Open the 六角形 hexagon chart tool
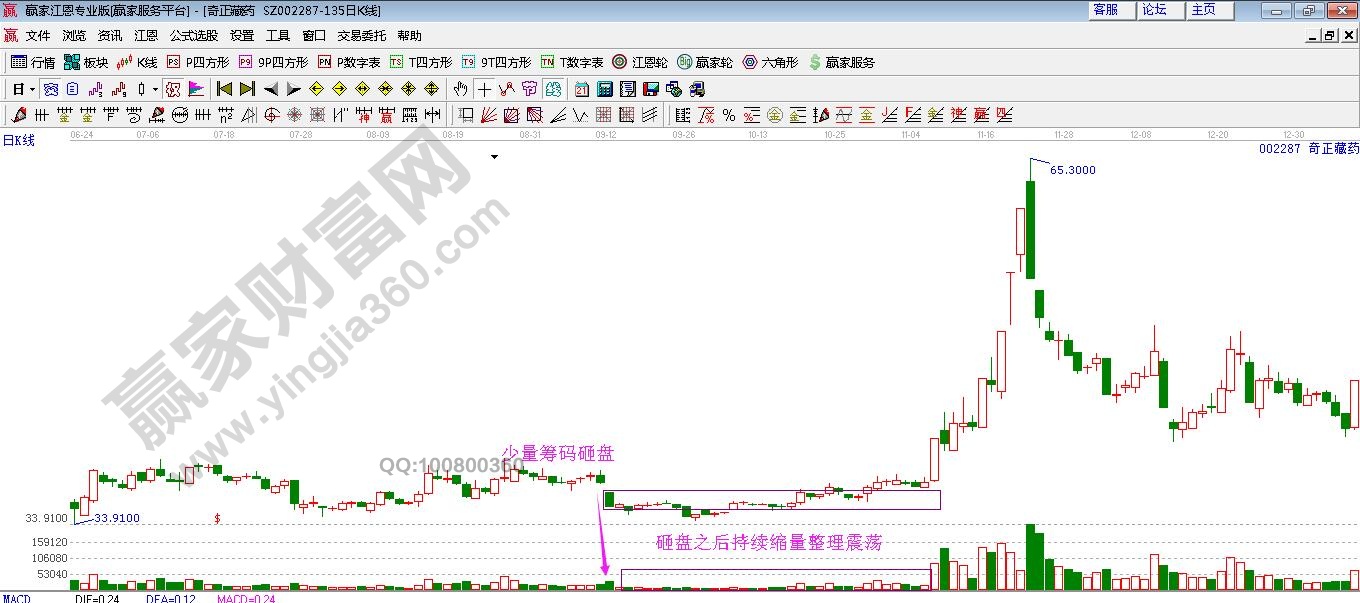Screen dimensions: 1360x603 coord(770,62)
